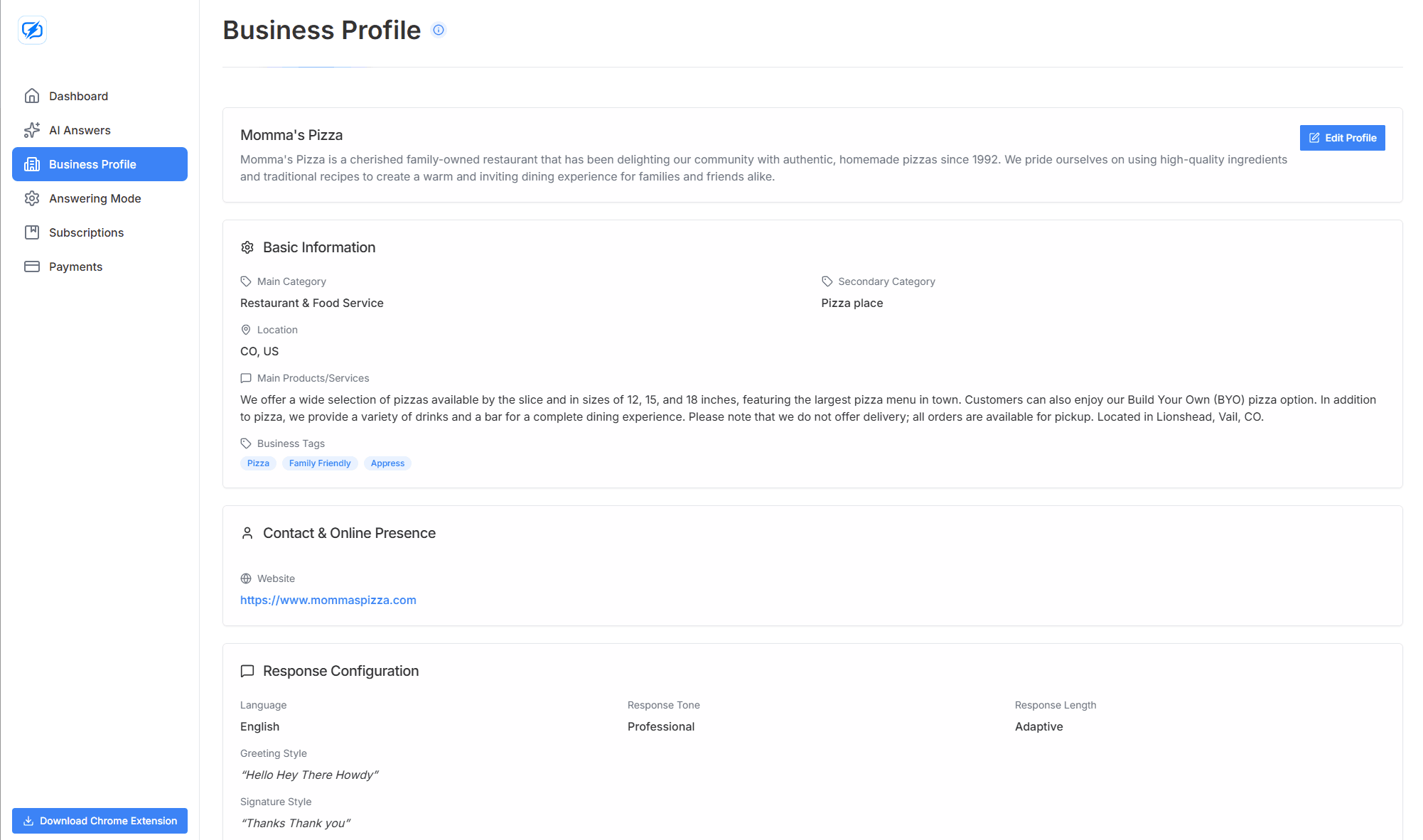
Task: Click the Answering Mode gear icon
Action: tap(32, 198)
